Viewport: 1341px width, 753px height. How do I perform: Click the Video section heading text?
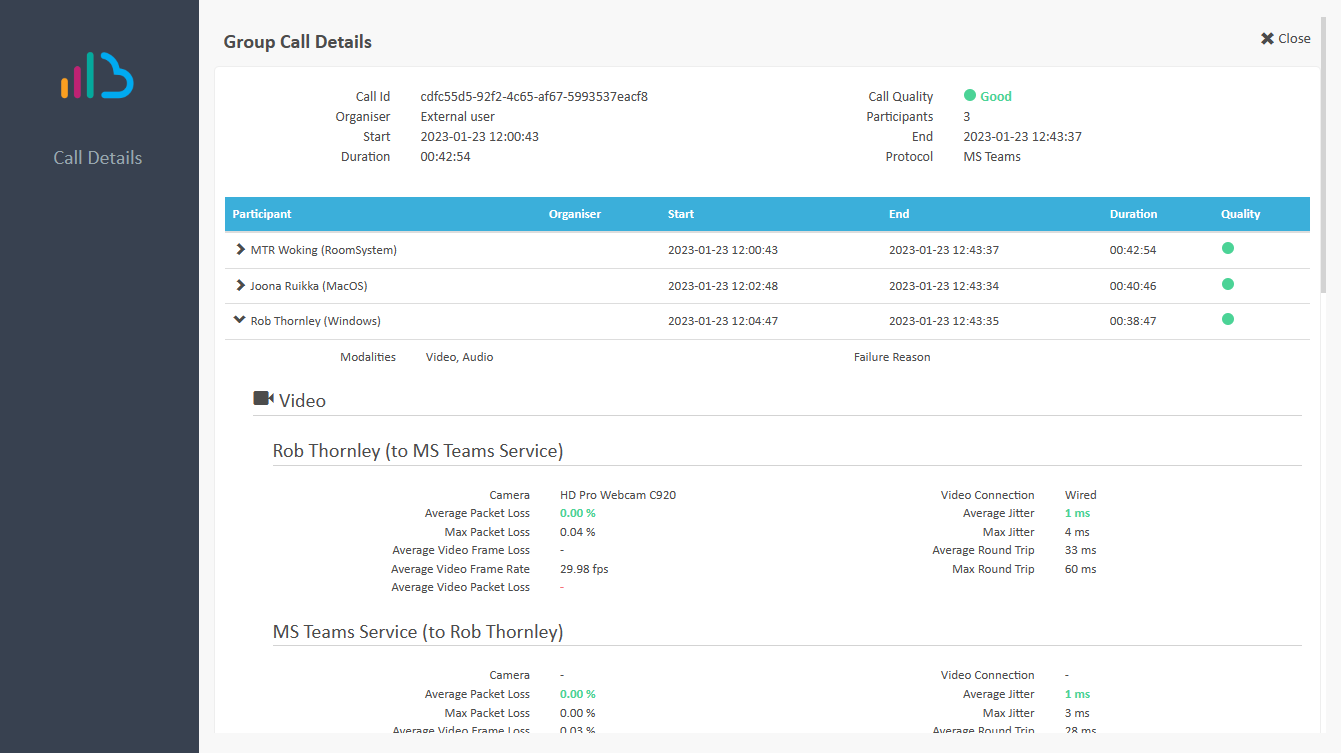(x=302, y=400)
